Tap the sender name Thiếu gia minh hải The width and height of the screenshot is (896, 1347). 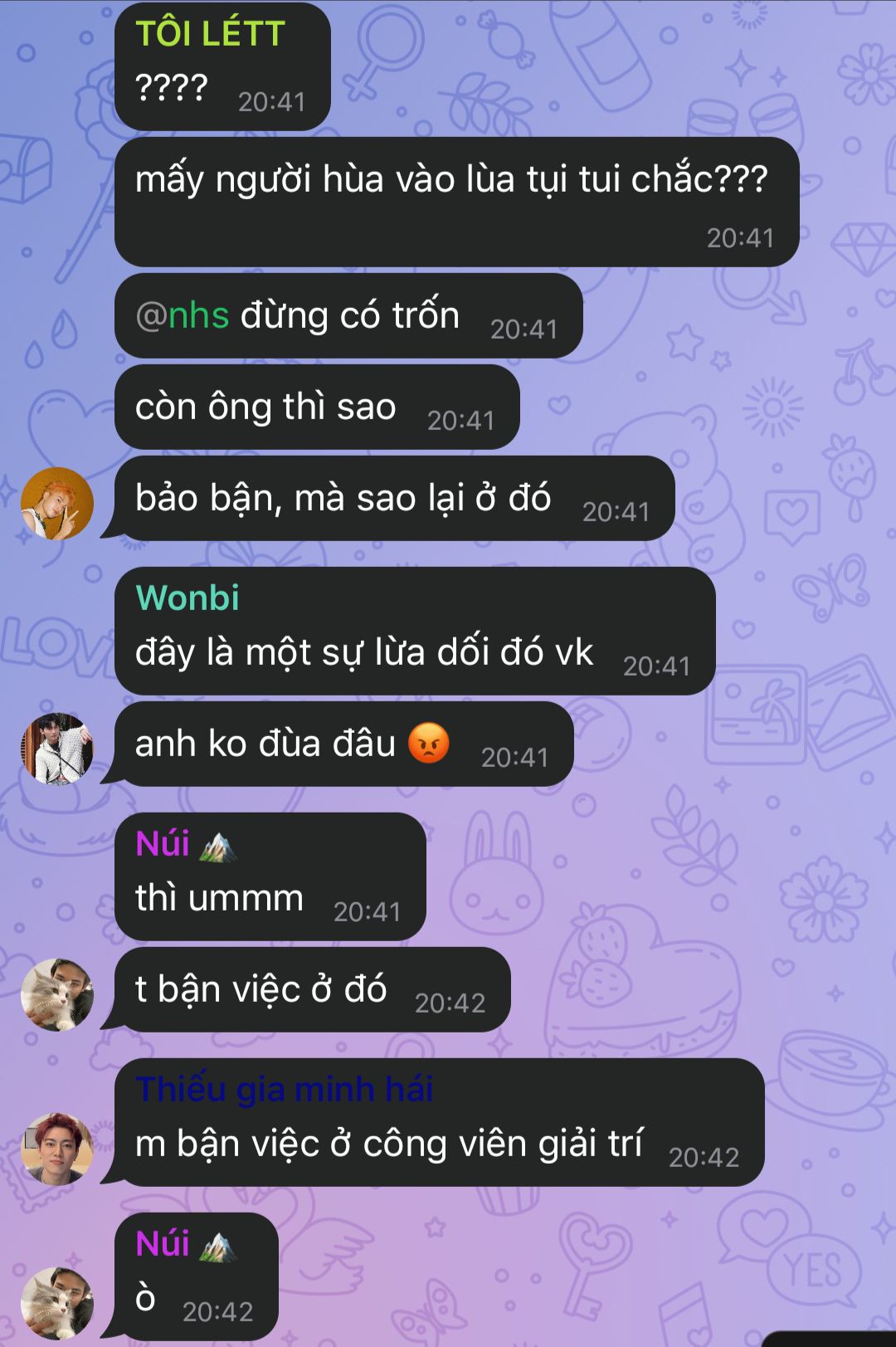pyautogui.click(x=285, y=1089)
